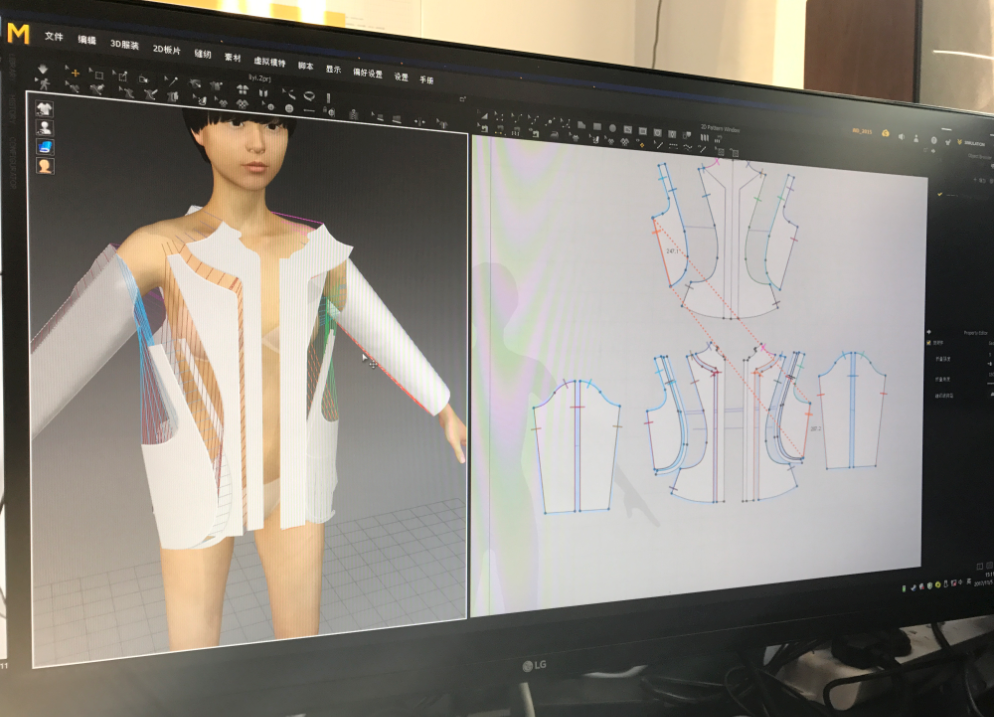Click the byl.Zprj file title text
Image resolution: width=994 pixels, height=717 pixels.
coord(260,78)
